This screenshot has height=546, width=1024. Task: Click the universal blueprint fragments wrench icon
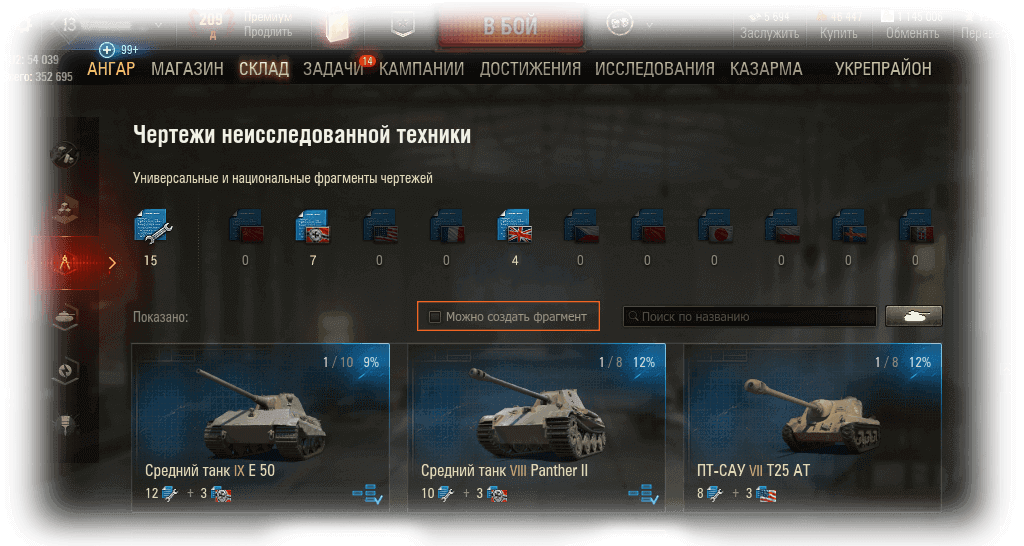(153, 226)
